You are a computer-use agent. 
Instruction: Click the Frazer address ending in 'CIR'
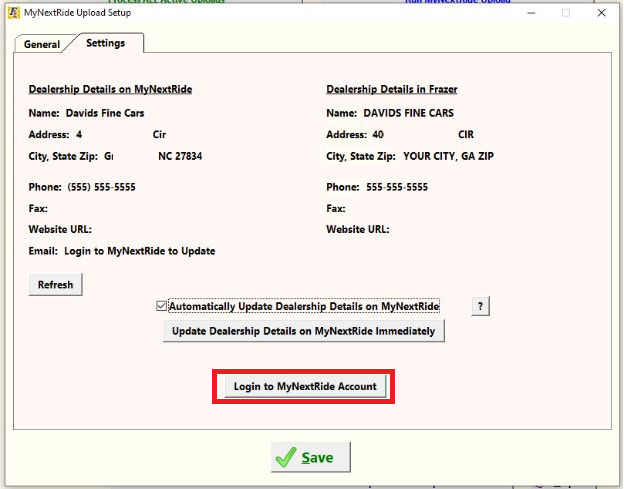pos(423,134)
